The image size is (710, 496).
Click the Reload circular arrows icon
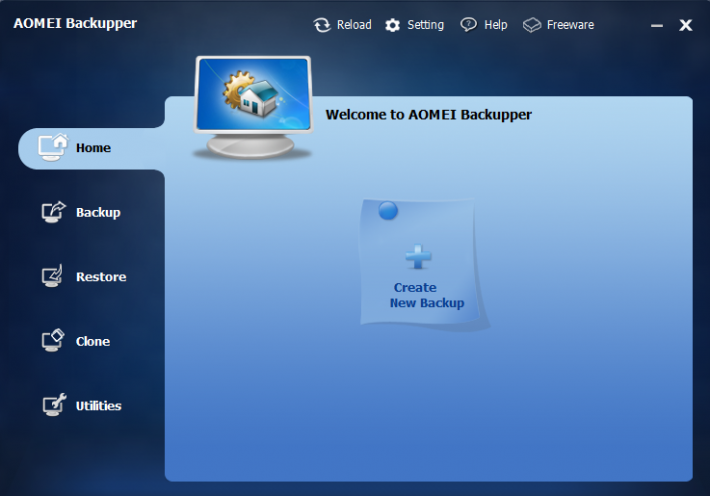click(322, 25)
